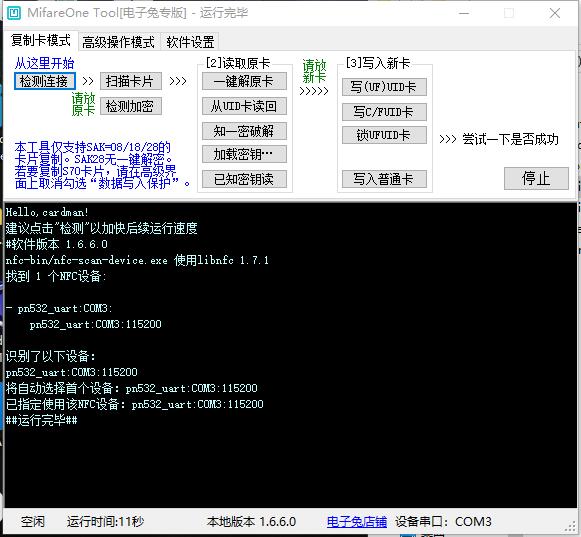Screen dimensions: 581x537
Task: Click the [3]写入新卡 group title
Action: 378,63
